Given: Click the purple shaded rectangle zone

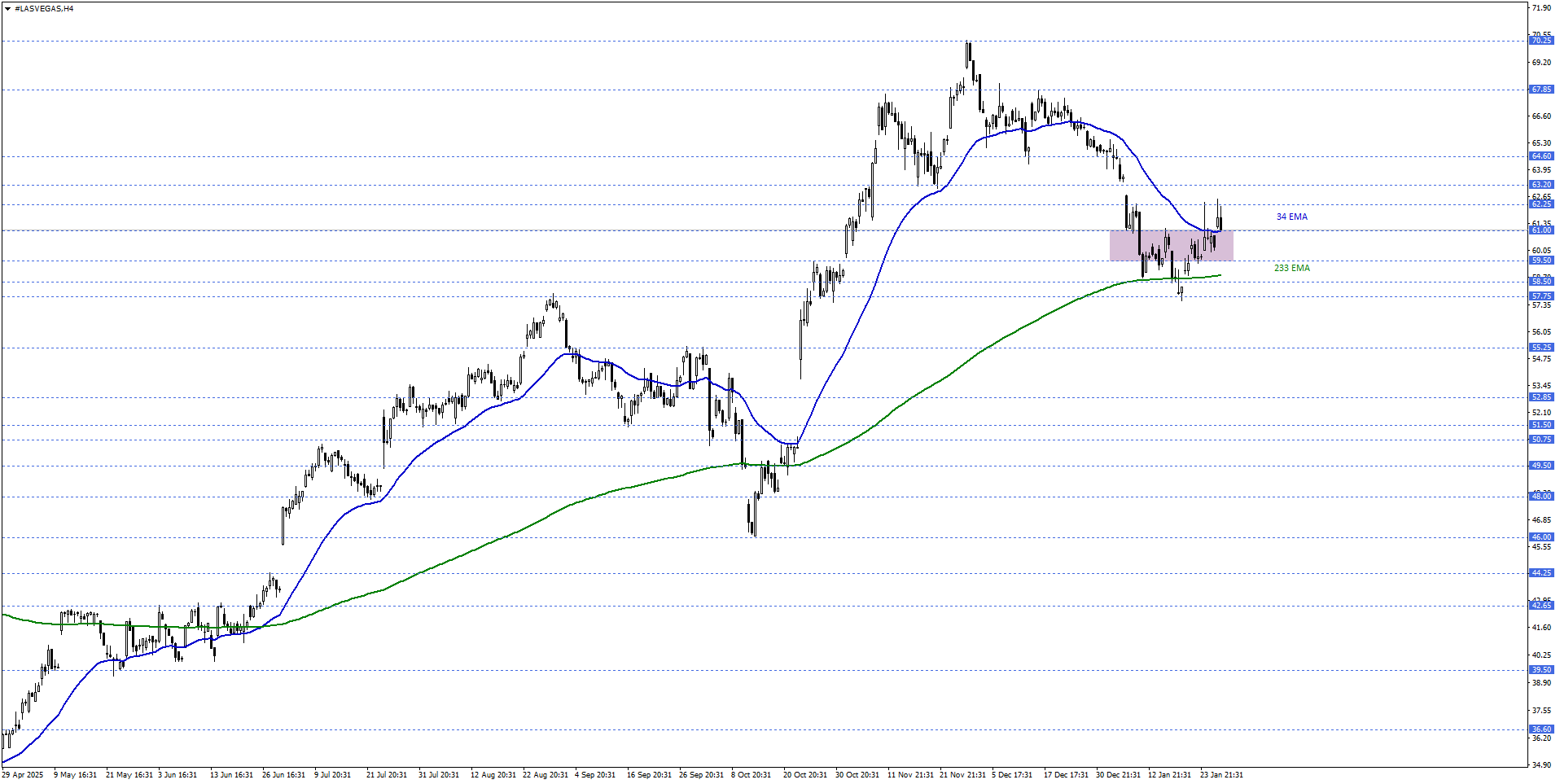Looking at the screenshot, I should pos(1171,246).
